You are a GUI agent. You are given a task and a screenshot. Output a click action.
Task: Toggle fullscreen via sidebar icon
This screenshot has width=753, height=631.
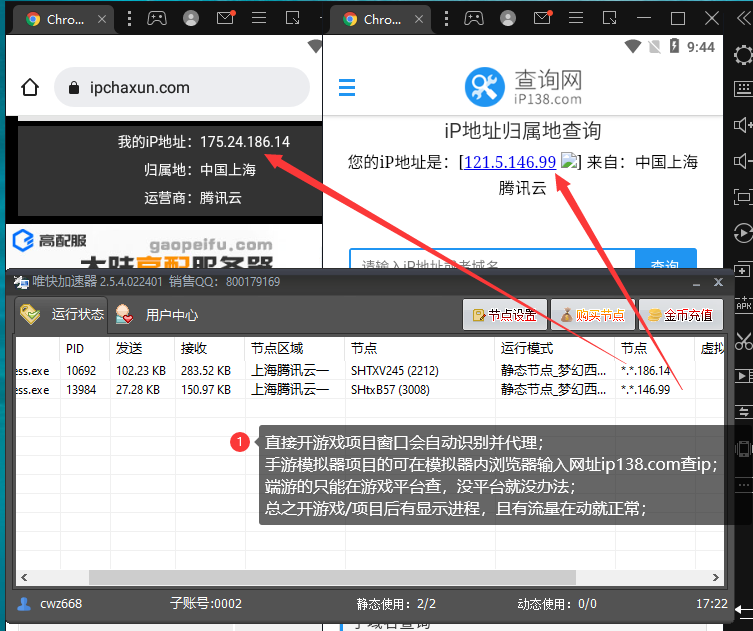point(743,197)
